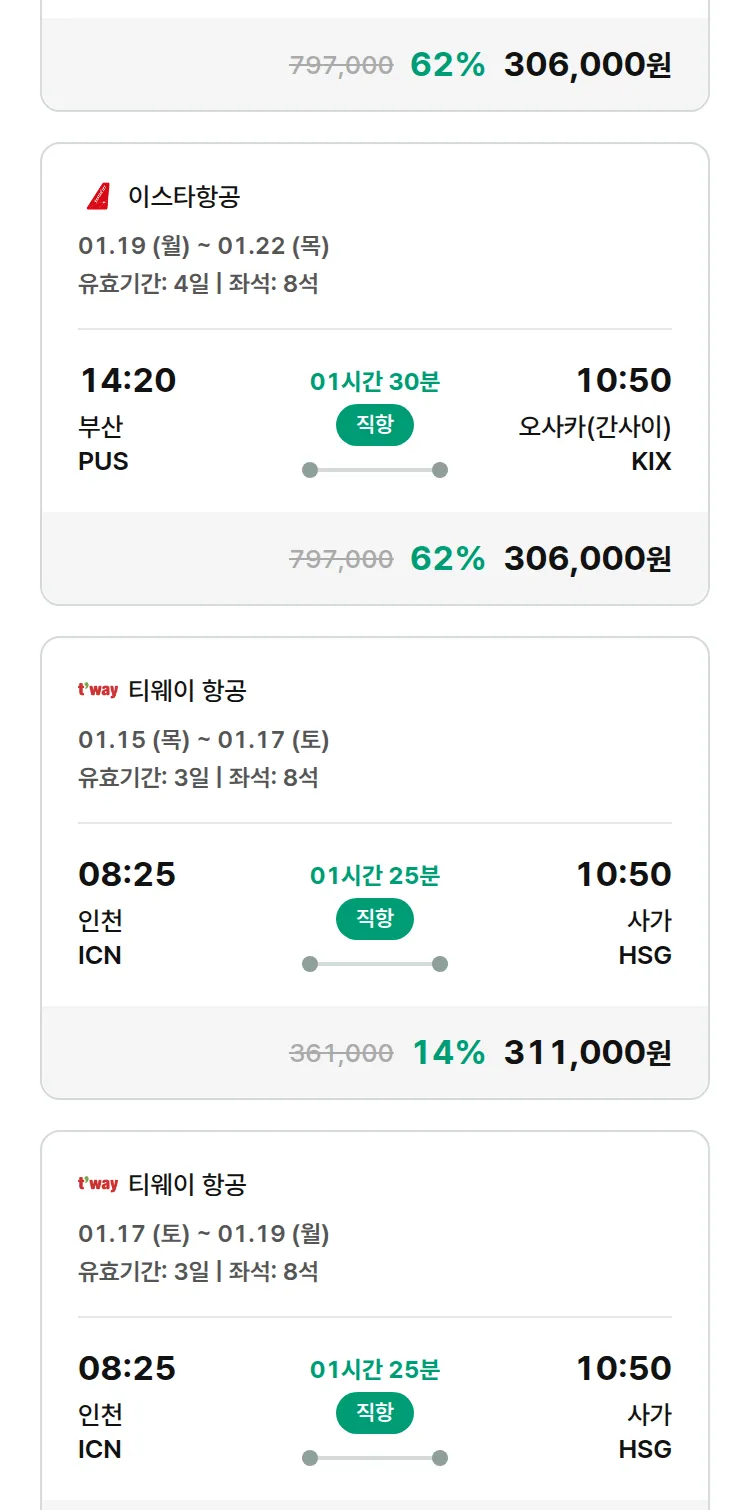Select the 01.19 (월) ~ 01.22 (목) date range
The image size is (750, 1510).
(204, 246)
